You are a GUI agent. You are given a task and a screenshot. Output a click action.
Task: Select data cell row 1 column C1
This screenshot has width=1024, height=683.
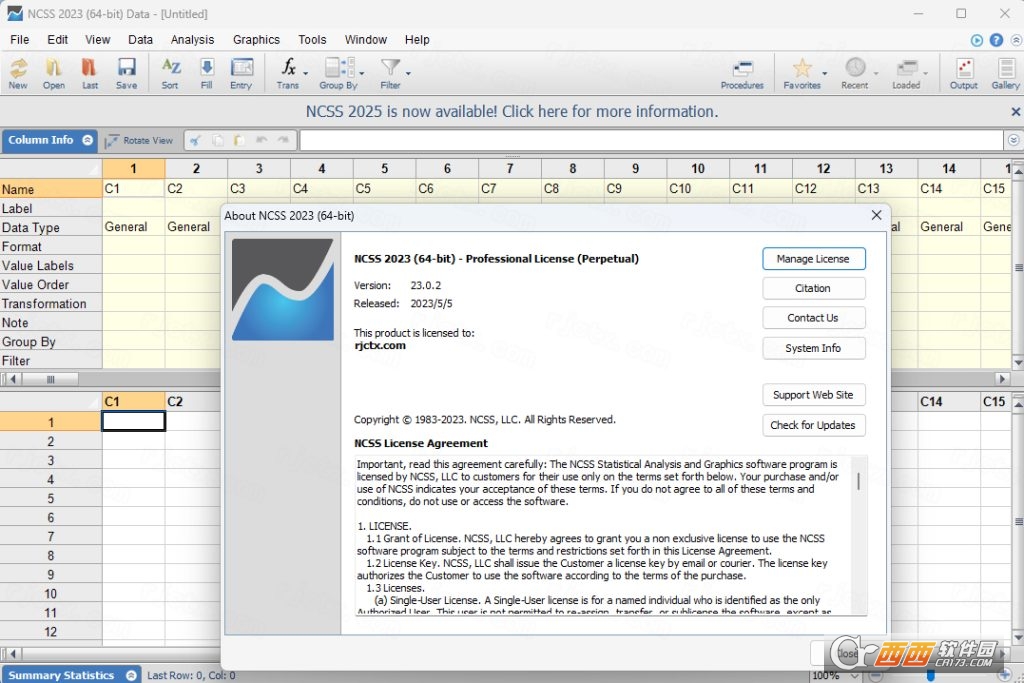tap(133, 422)
